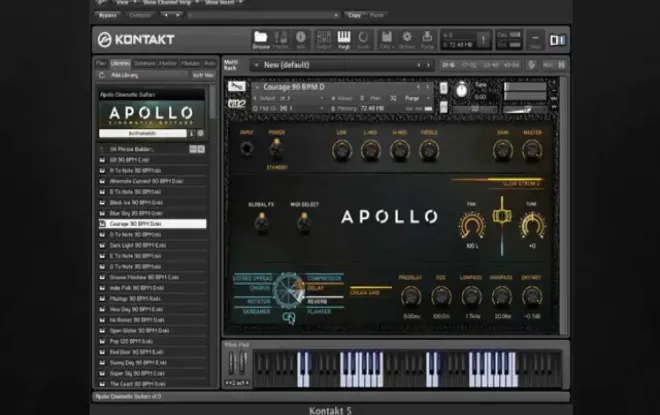Click the Apollo library info 'i' icon
The width and height of the screenshot is (660, 415).
[x=192, y=133]
